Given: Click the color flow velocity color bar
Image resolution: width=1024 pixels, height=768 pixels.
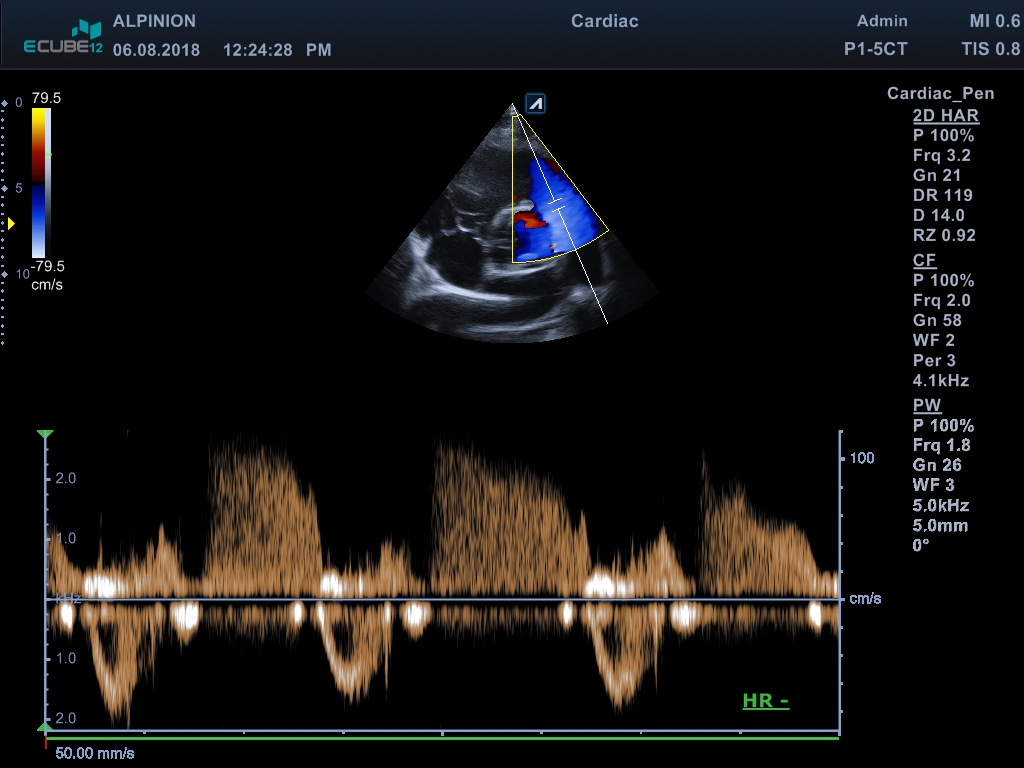Looking at the screenshot, I should [39, 183].
